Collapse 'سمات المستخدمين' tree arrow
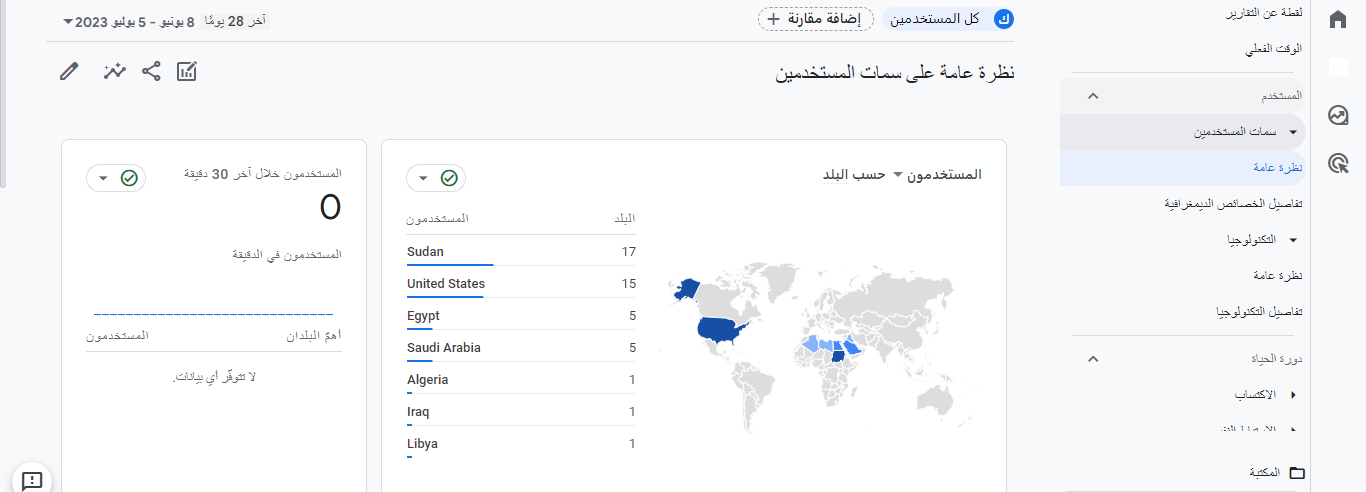This screenshot has width=1366, height=492. pyautogui.click(x=1293, y=132)
